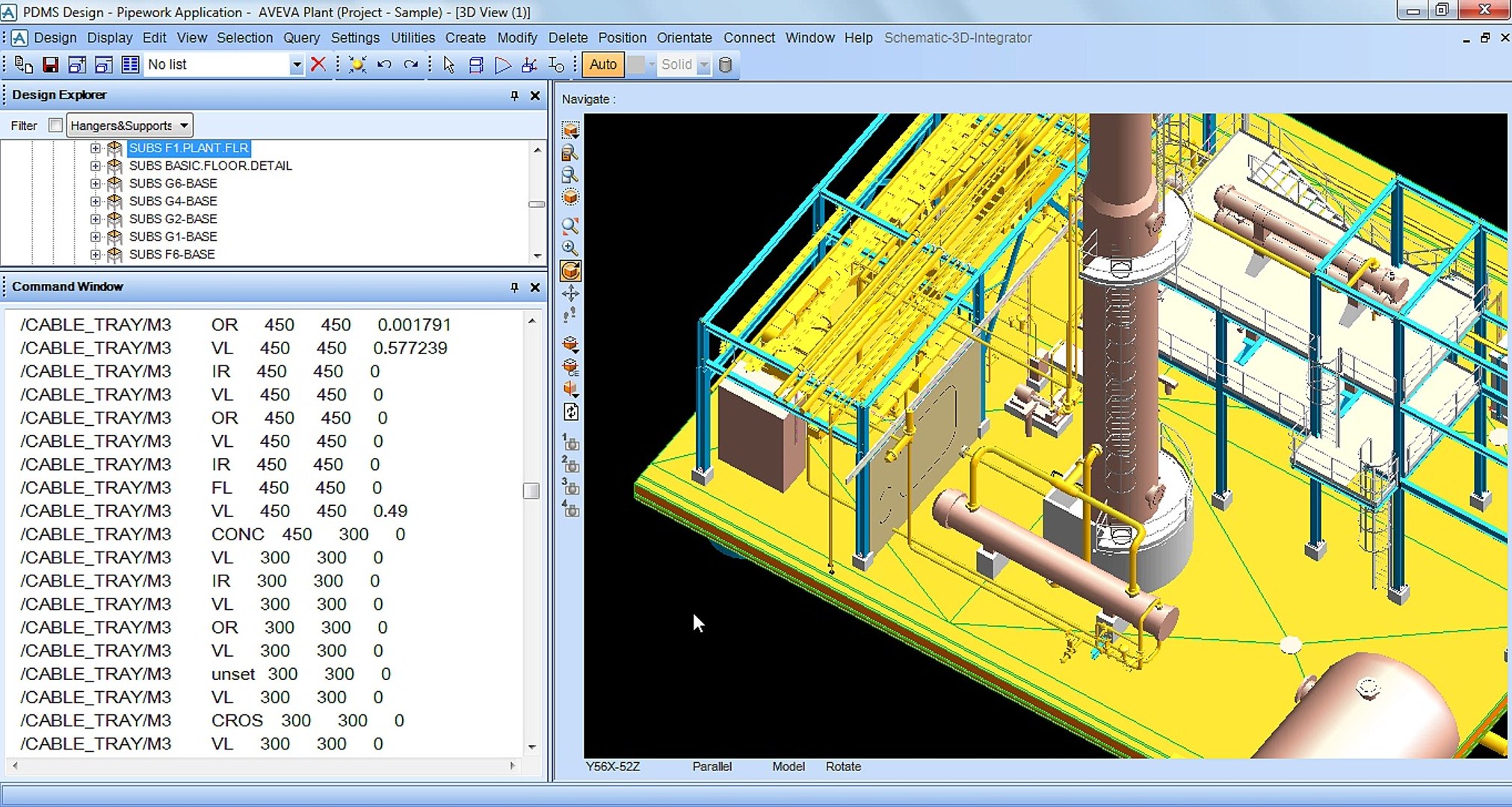1512x807 pixels.
Task: Click the four-way pan arrows icon
Action: (x=570, y=293)
